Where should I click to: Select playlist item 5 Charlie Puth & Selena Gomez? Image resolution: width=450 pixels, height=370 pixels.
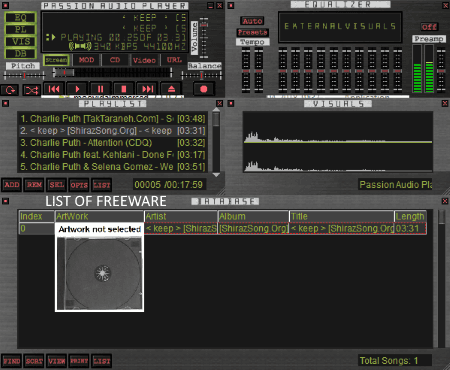pos(113,167)
